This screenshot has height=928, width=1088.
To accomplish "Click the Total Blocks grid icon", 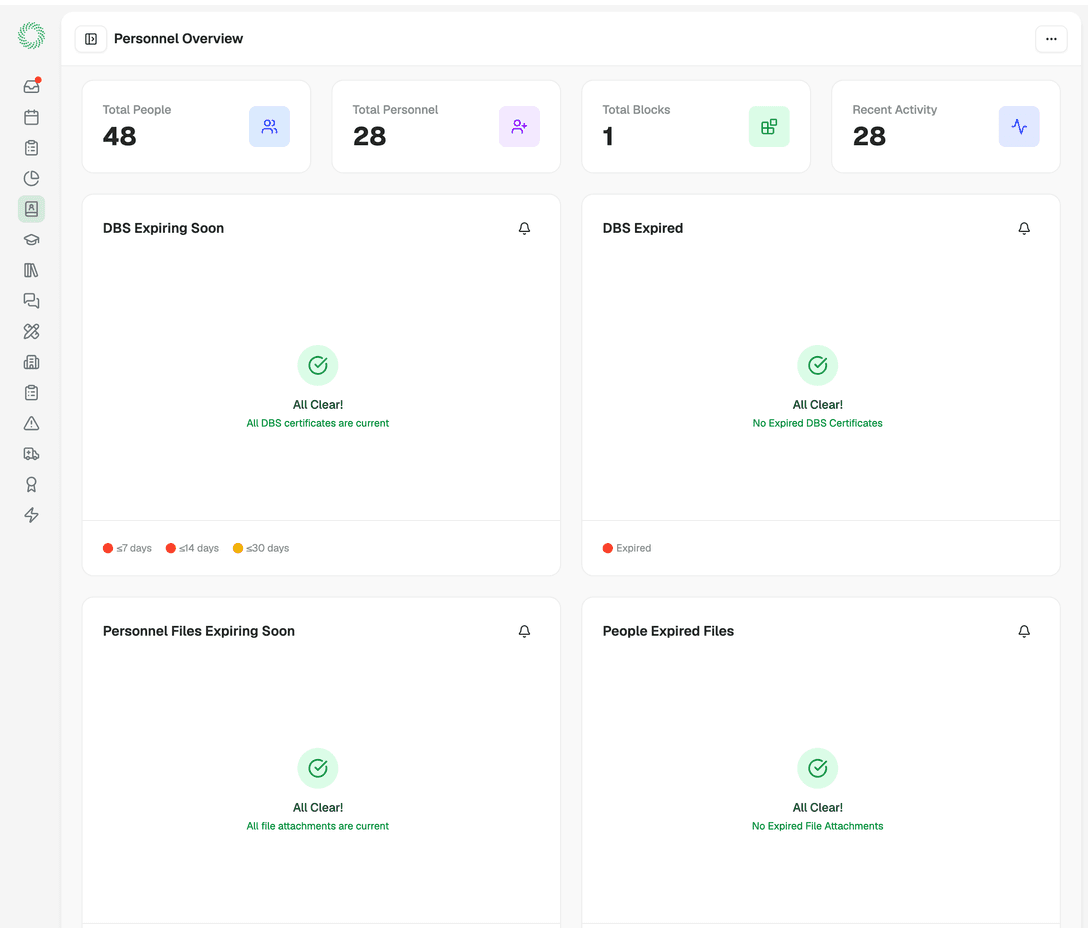I will (769, 126).
